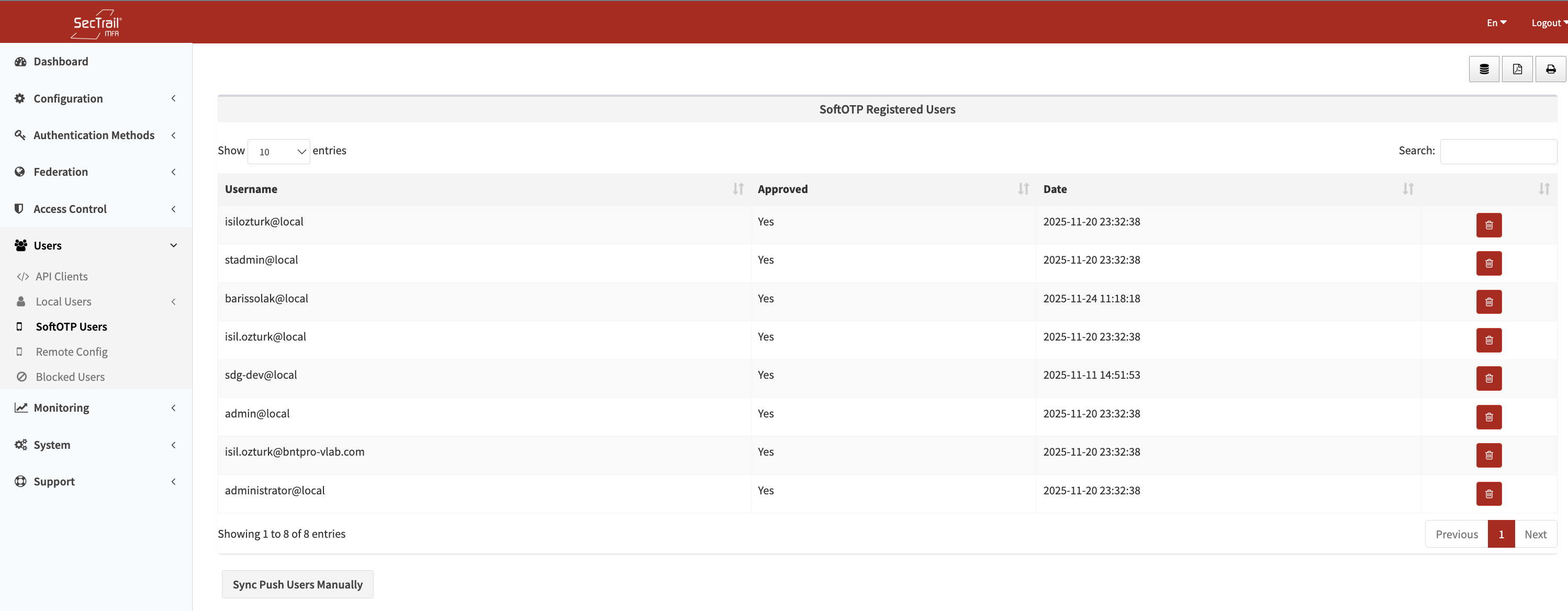This screenshot has height=611, width=1568.
Task: Click trash icon for barissolak@local row
Action: 1488,302
